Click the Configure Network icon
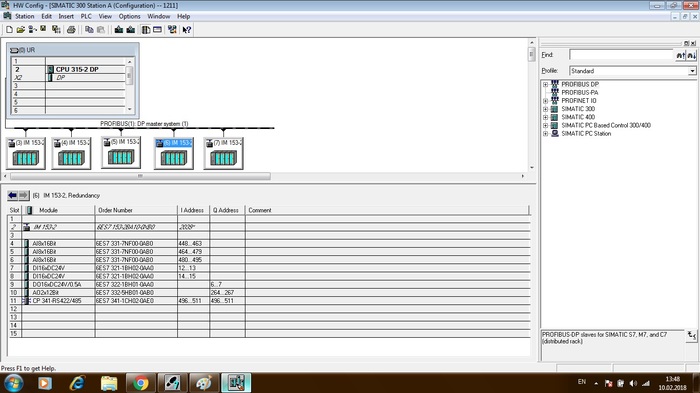The width and height of the screenshot is (700, 393). pos(172,29)
